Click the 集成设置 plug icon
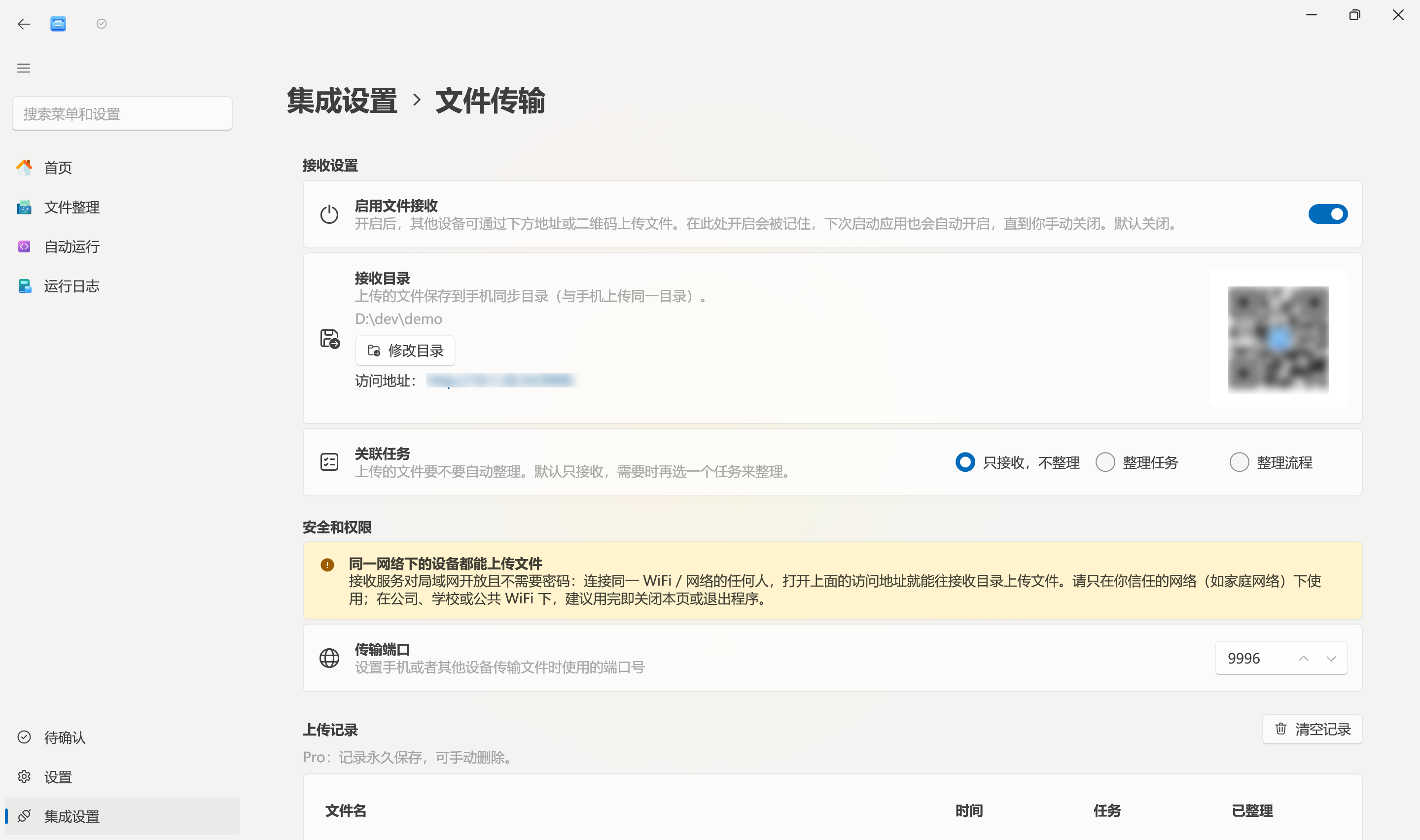 pyautogui.click(x=24, y=816)
